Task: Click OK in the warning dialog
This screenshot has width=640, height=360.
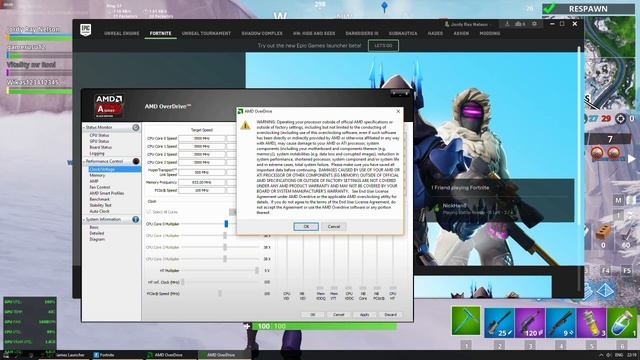Action: (306, 227)
